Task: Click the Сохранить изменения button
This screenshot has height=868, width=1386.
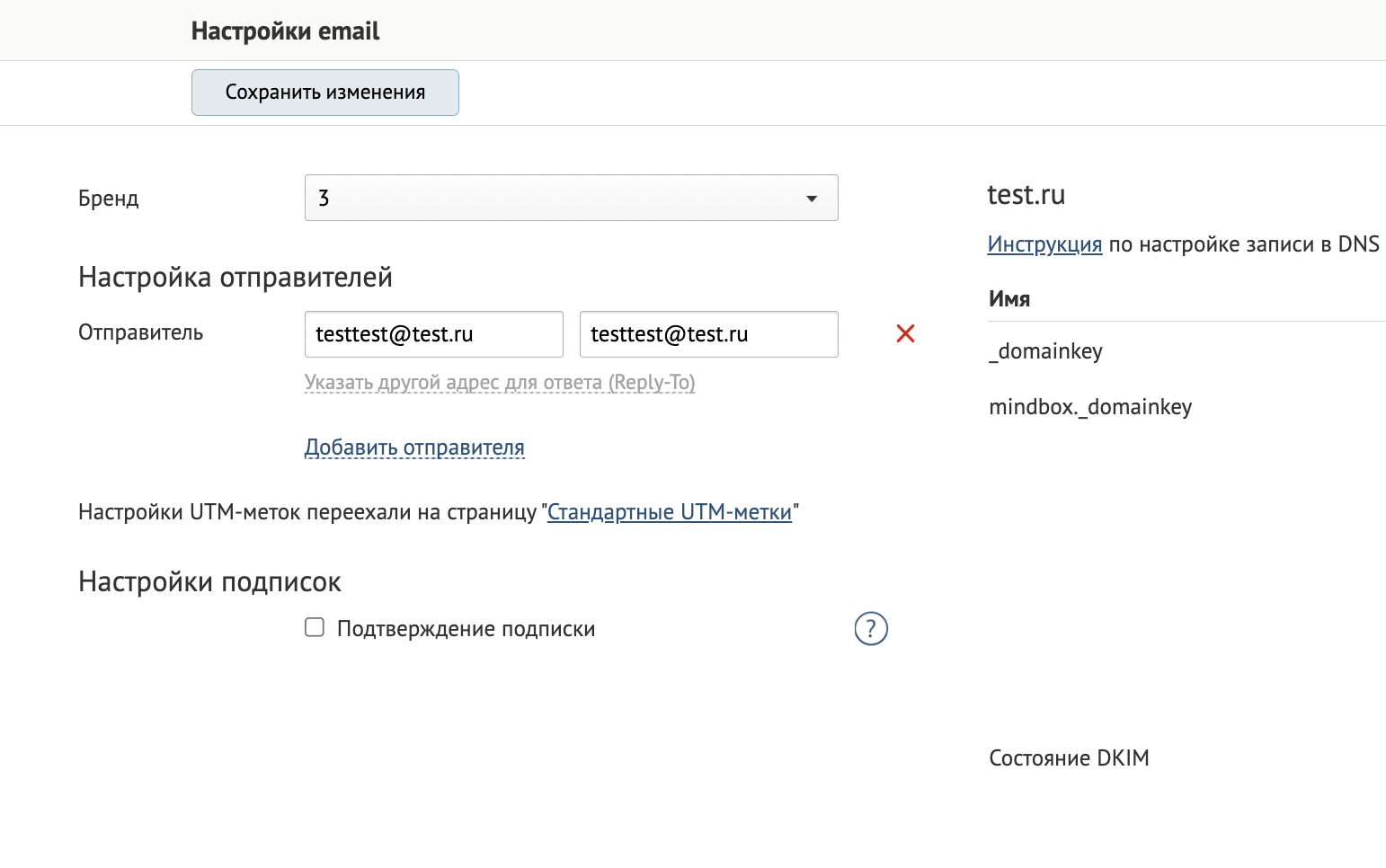Action: [325, 93]
